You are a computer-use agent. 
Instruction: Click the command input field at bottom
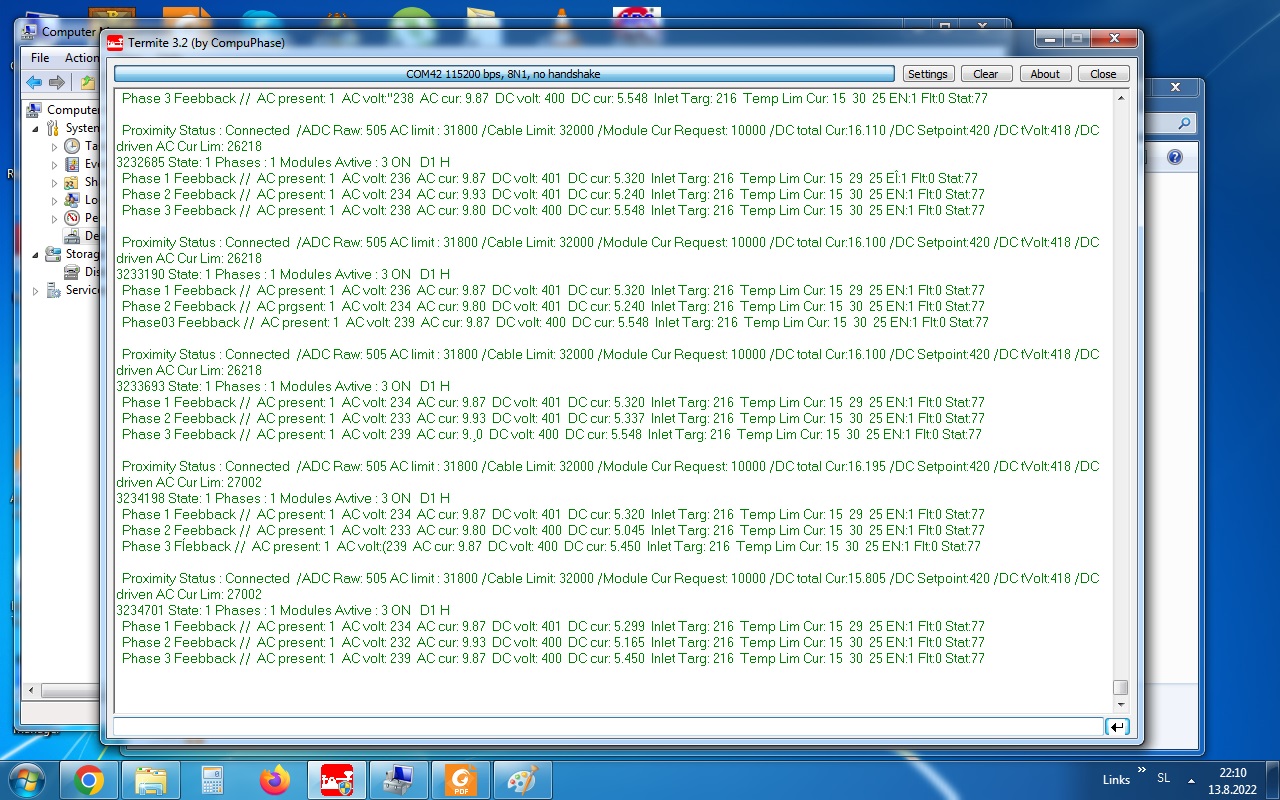pyautogui.click(x=607, y=727)
